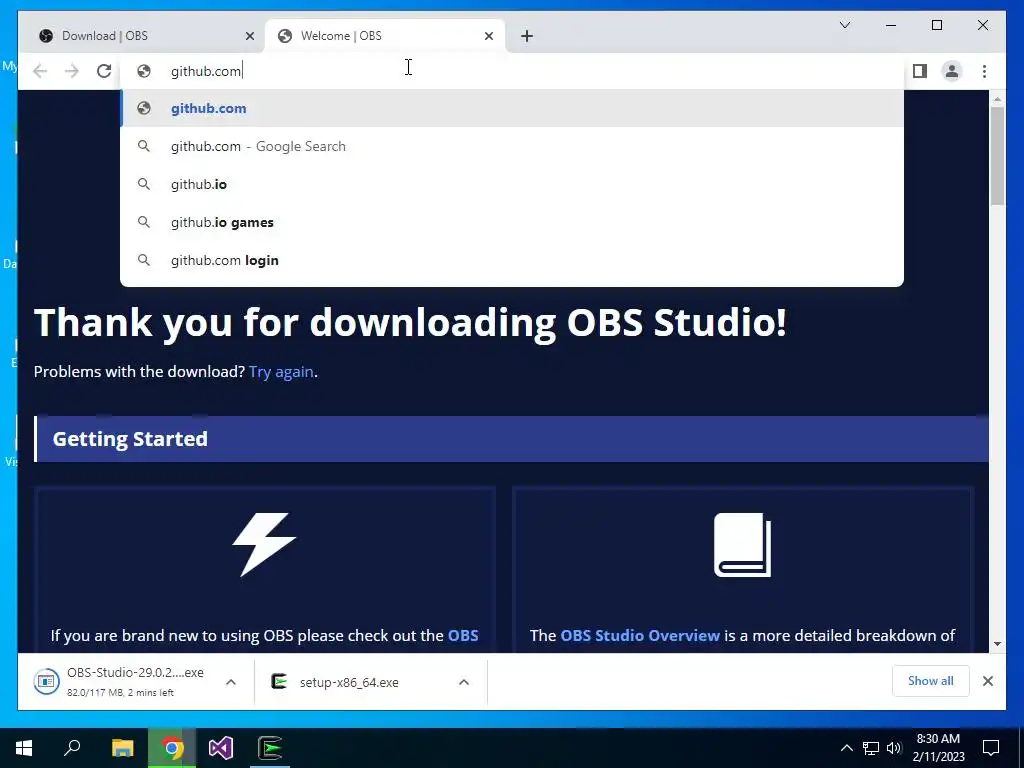
Task: Choose the github.com URL suggestion
Action: tap(512, 108)
